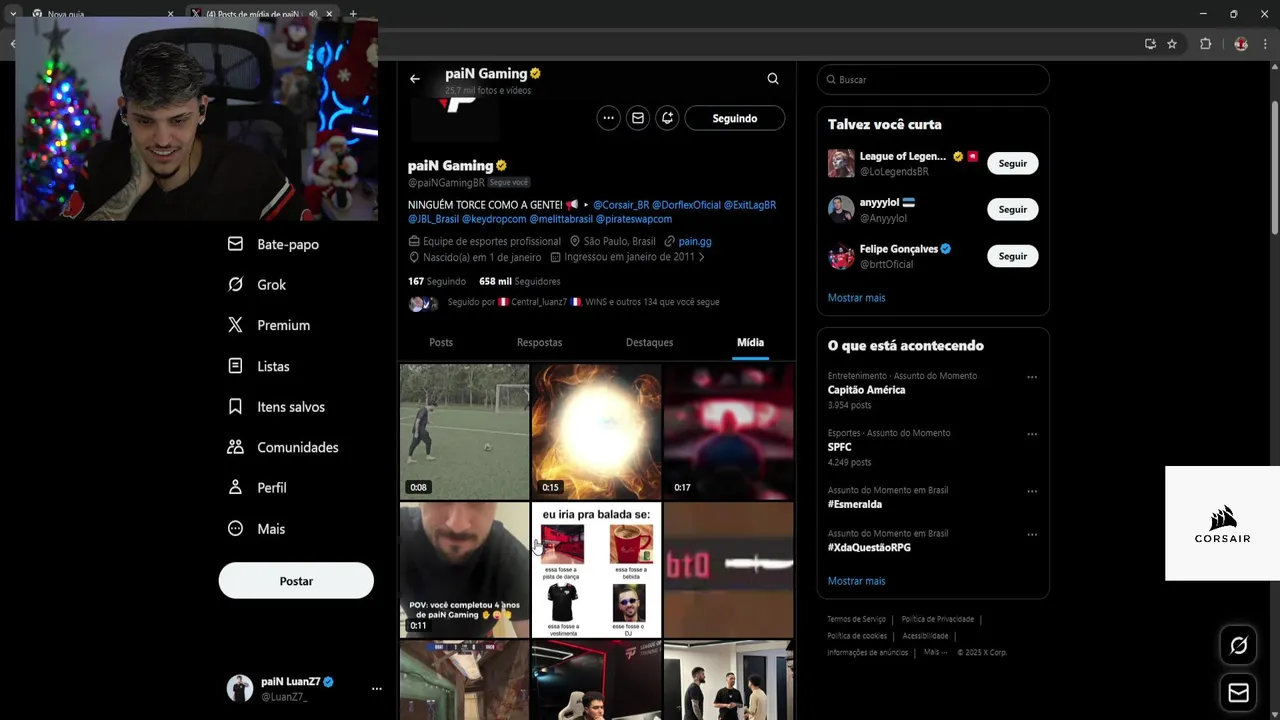Image resolution: width=1280 pixels, height=720 pixels.
Task: Click Mostrar mais under O que está acontecendo
Action: coord(856,581)
